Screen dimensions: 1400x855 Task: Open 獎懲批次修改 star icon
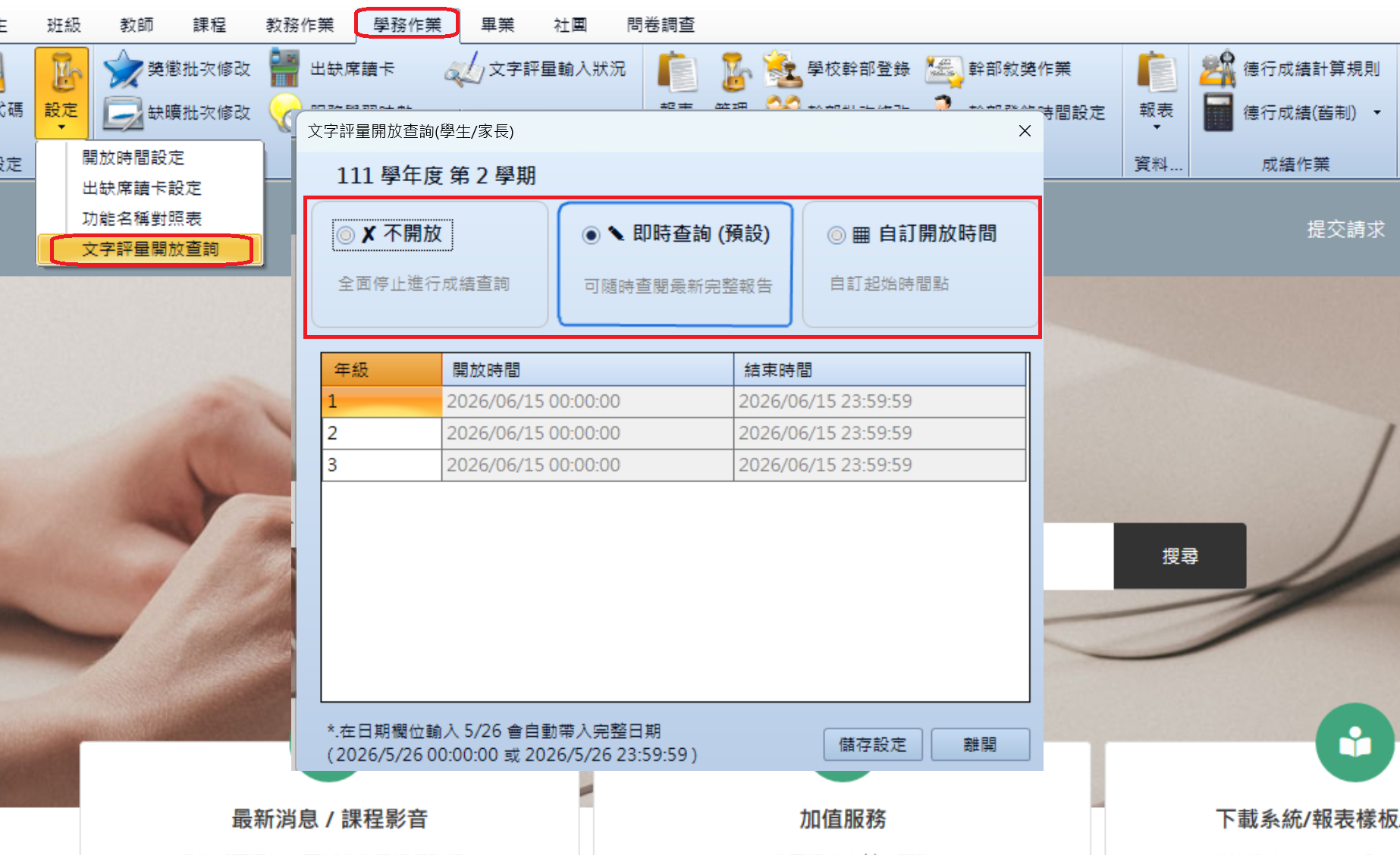[124, 69]
